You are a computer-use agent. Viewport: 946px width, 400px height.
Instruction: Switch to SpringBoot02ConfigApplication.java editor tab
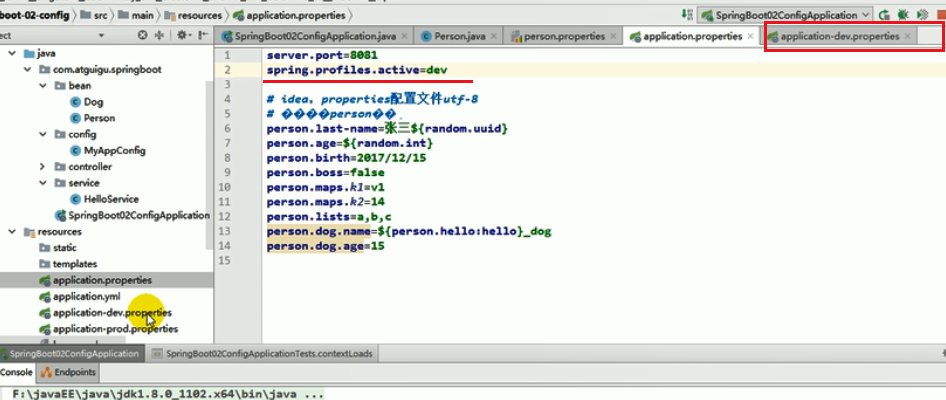(314, 36)
